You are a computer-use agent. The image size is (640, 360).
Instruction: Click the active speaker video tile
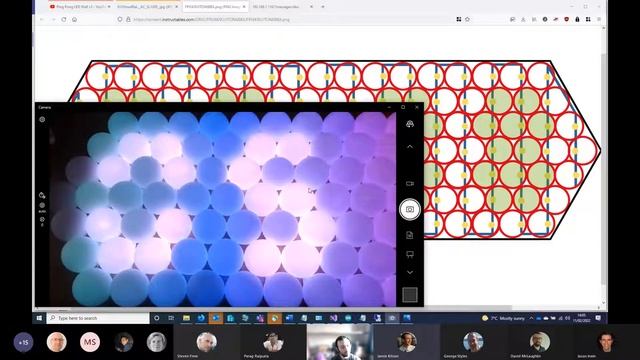340,342
